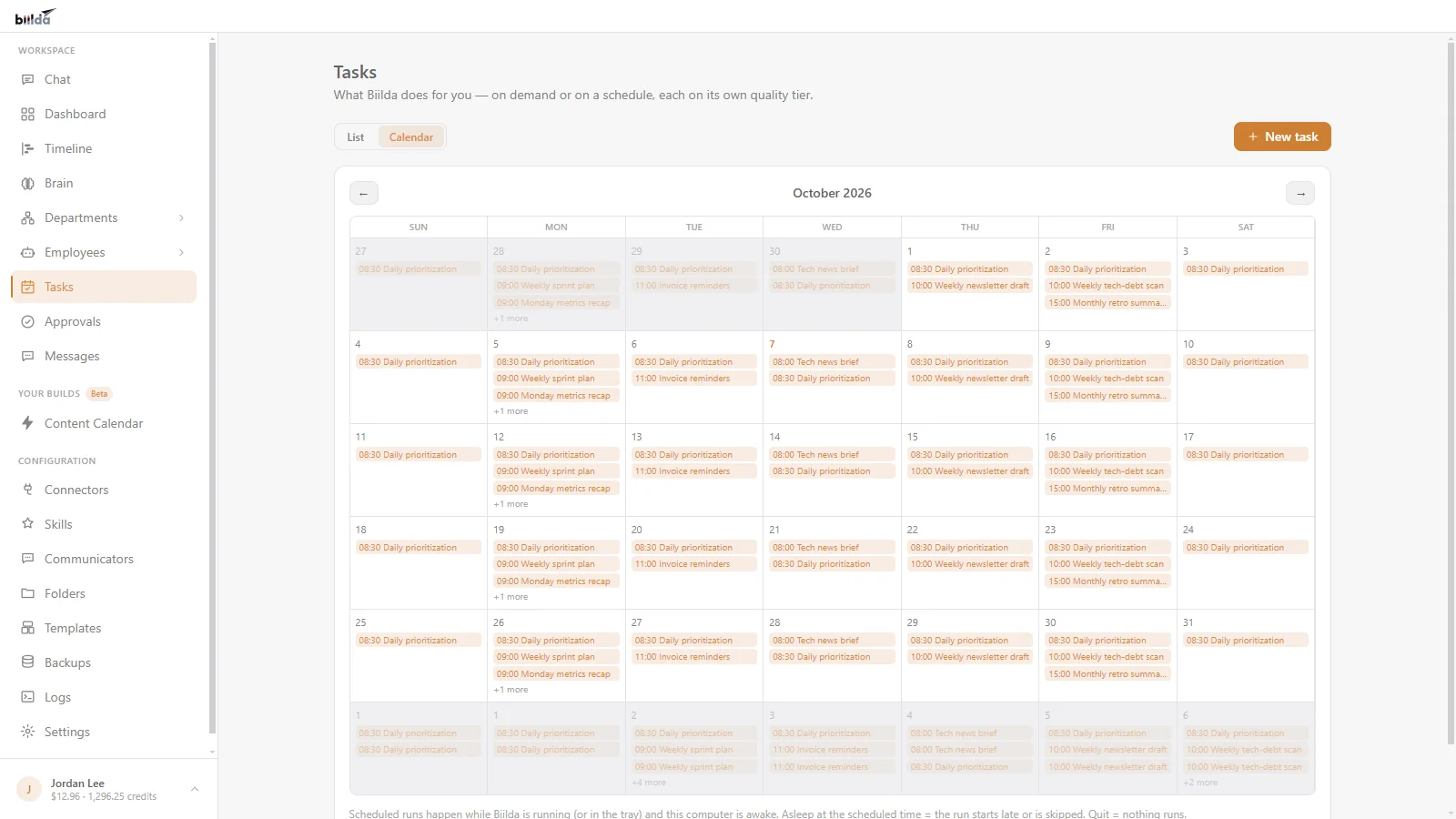This screenshot has height=819, width=1456.
Task: Open 08:00 Tech news brief on October 7
Action: pyautogui.click(x=832, y=362)
